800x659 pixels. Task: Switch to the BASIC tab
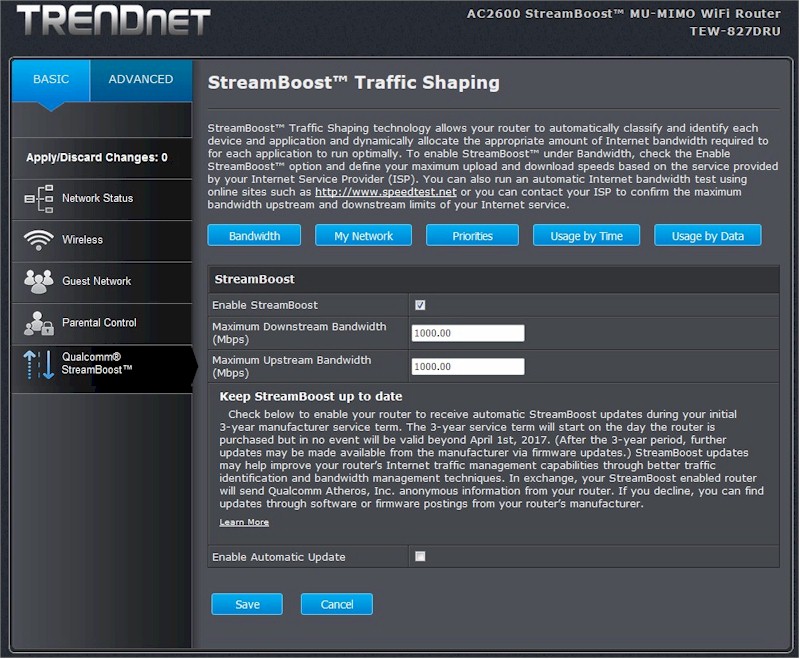click(x=51, y=80)
